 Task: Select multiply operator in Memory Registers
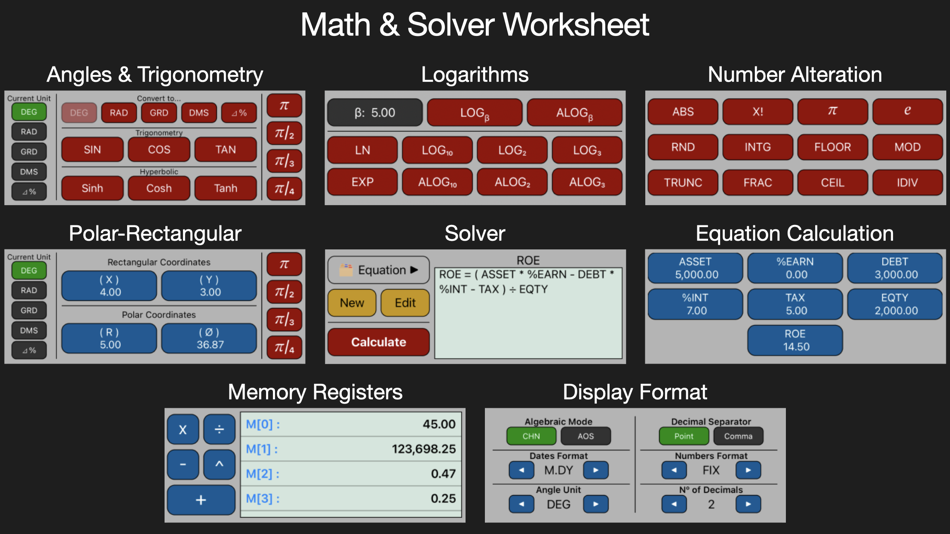pyautogui.click(x=183, y=430)
